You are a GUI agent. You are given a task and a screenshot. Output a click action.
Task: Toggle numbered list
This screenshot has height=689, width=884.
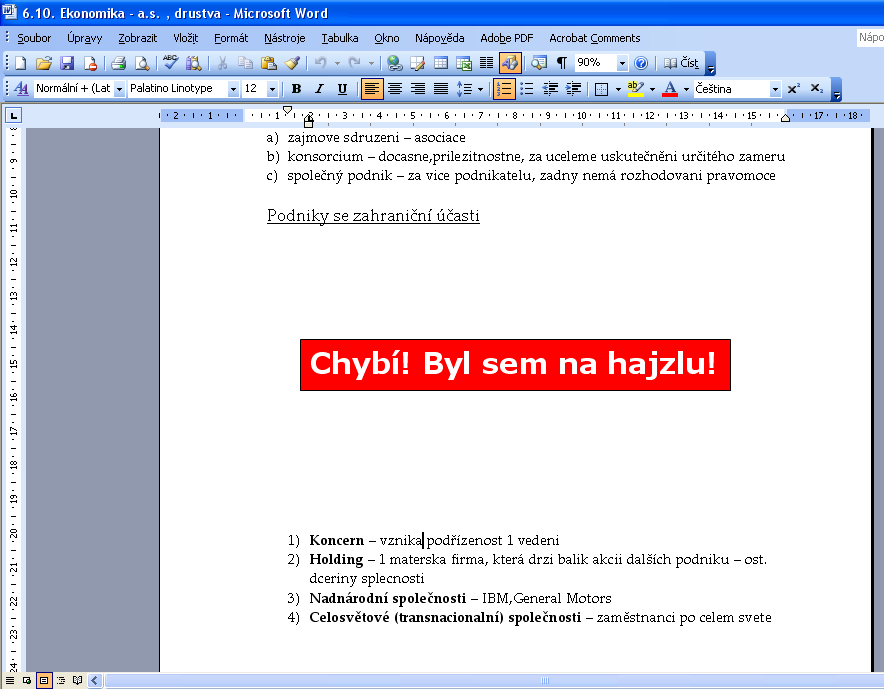(x=504, y=89)
